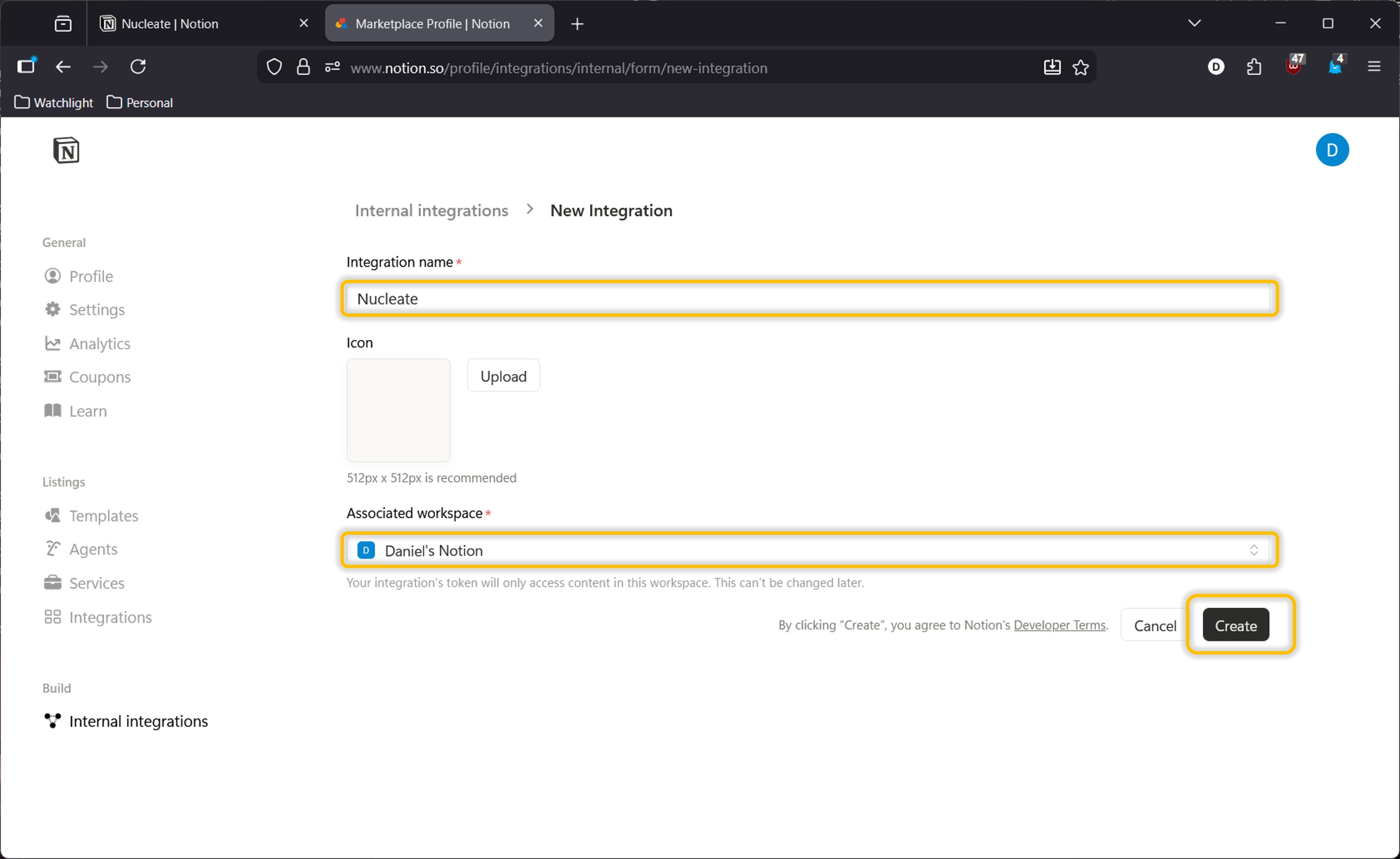Open the browser hamburger application menu
The width and height of the screenshot is (1400, 859).
pos(1373,67)
